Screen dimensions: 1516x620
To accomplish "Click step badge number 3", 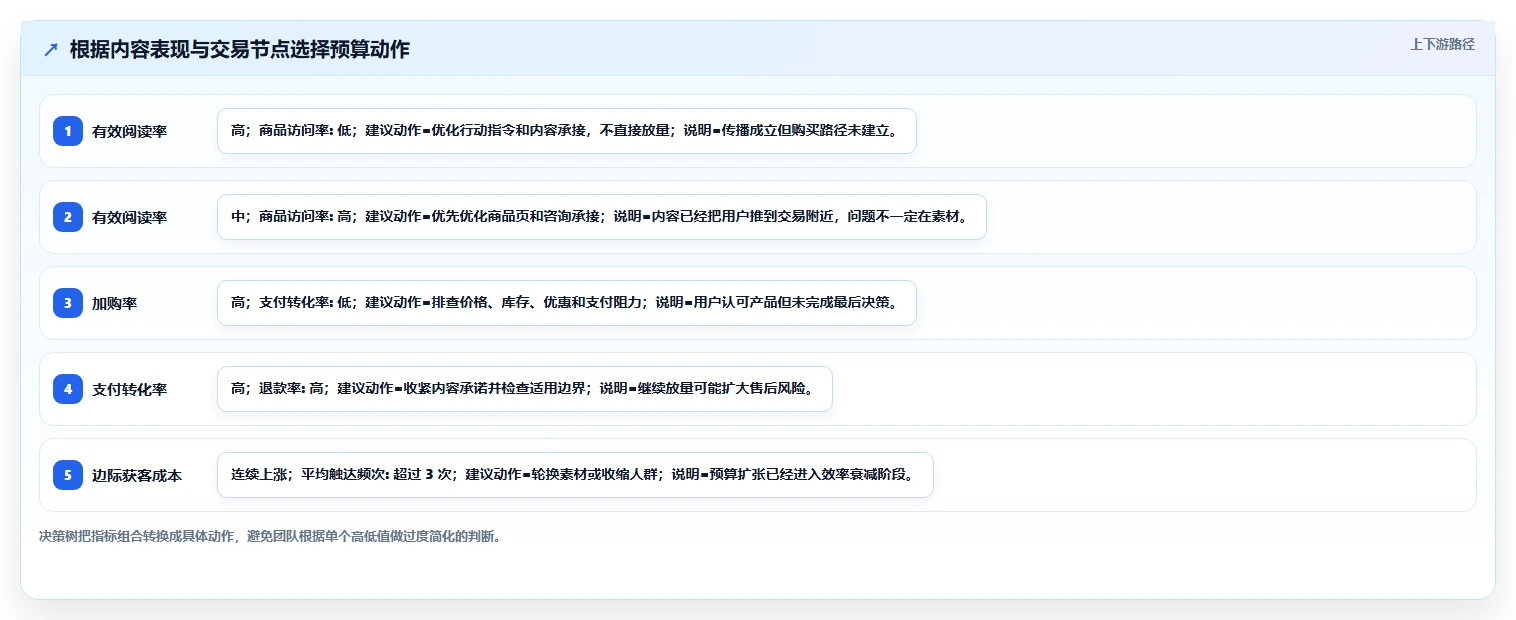I will pyautogui.click(x=68, y=303).
